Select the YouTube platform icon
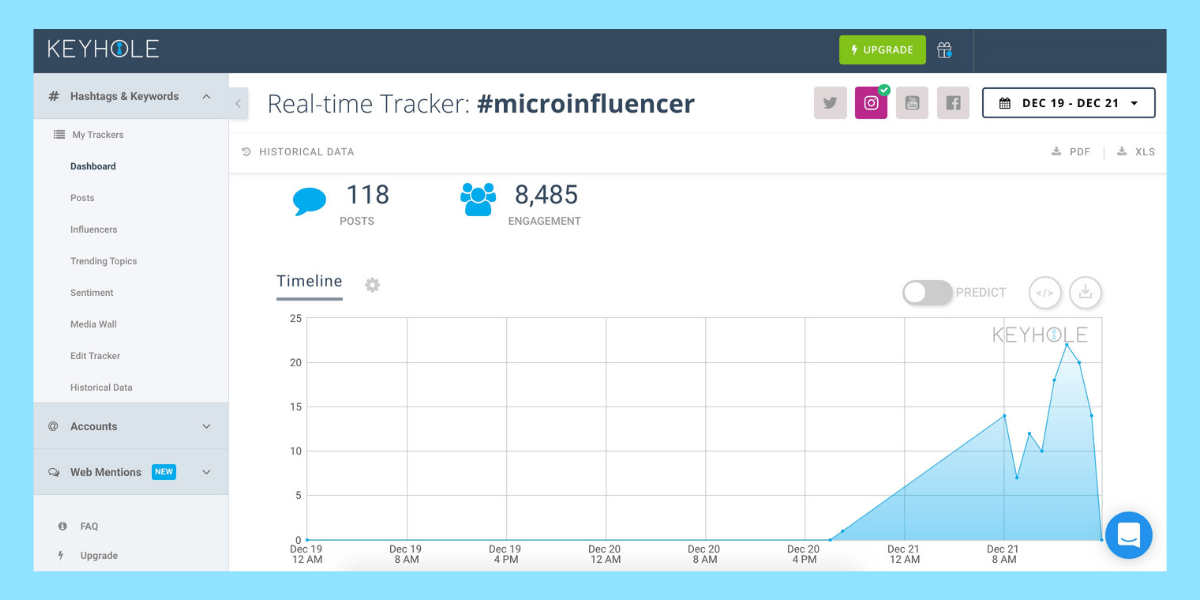This screenshot has height=600, width=1200. tap(912, 103)
